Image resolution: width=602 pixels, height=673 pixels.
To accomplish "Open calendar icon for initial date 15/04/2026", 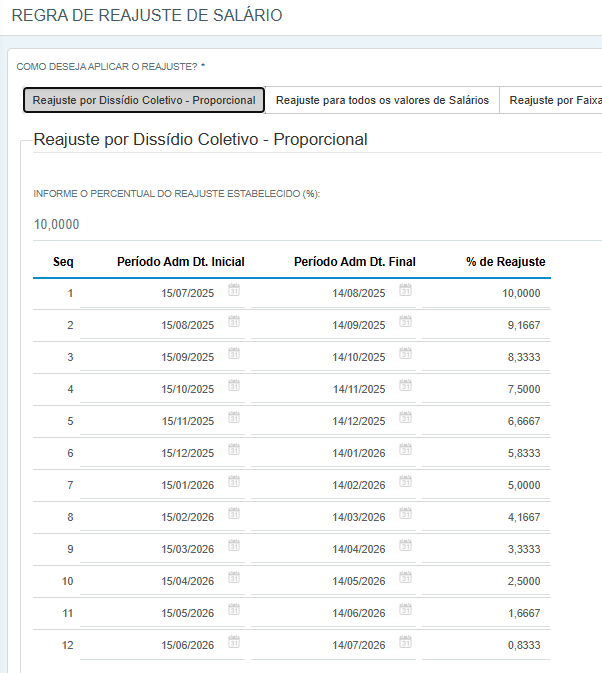I will coord(234,577).
